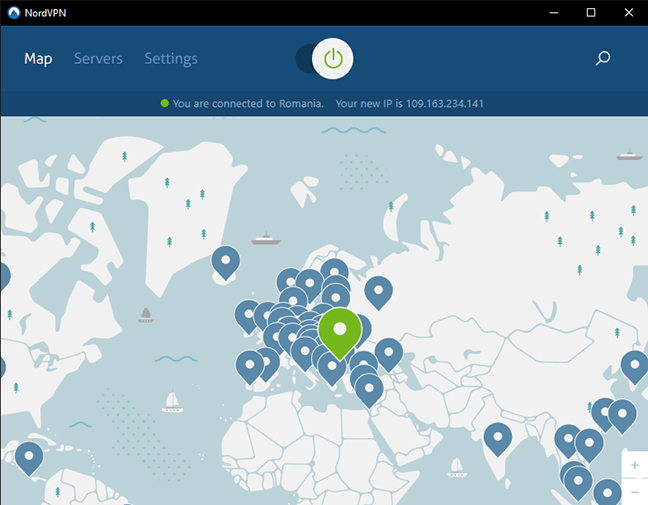Click the green connection status dot
The height and width of the screenshot is (505, 648).
[x=164, y=103]
